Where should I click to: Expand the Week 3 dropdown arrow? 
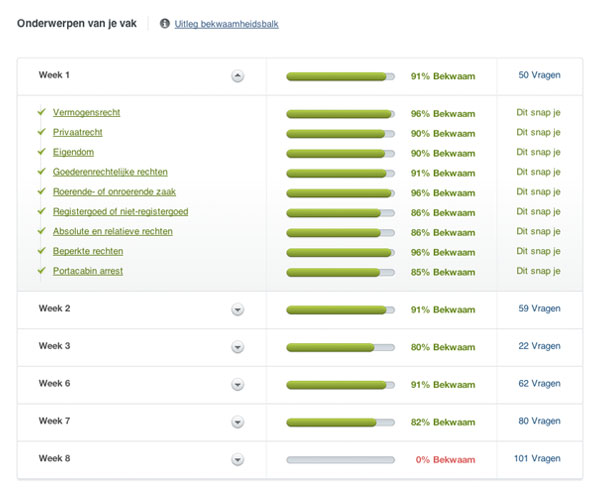pos(237,347)
